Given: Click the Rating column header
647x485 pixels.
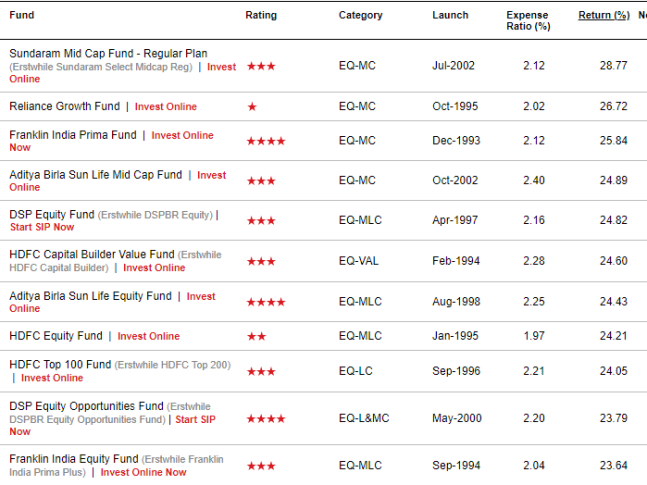Looking at the screenshot, I should 261,15.
